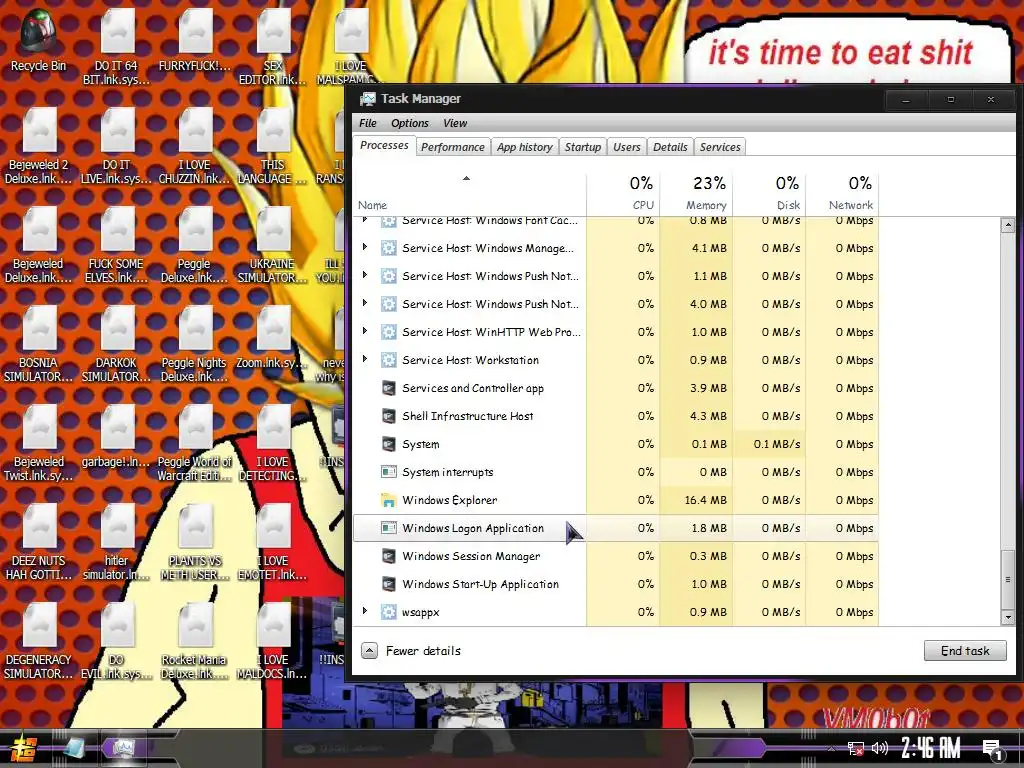Click the taskbar clock showing 2:46 AM

click(x=931, y=748)
